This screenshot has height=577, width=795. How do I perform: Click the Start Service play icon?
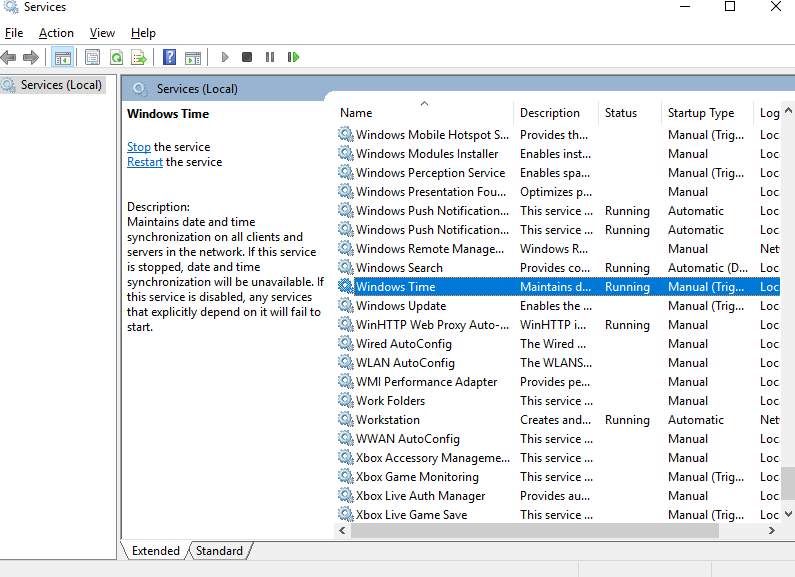pos(225,57)
